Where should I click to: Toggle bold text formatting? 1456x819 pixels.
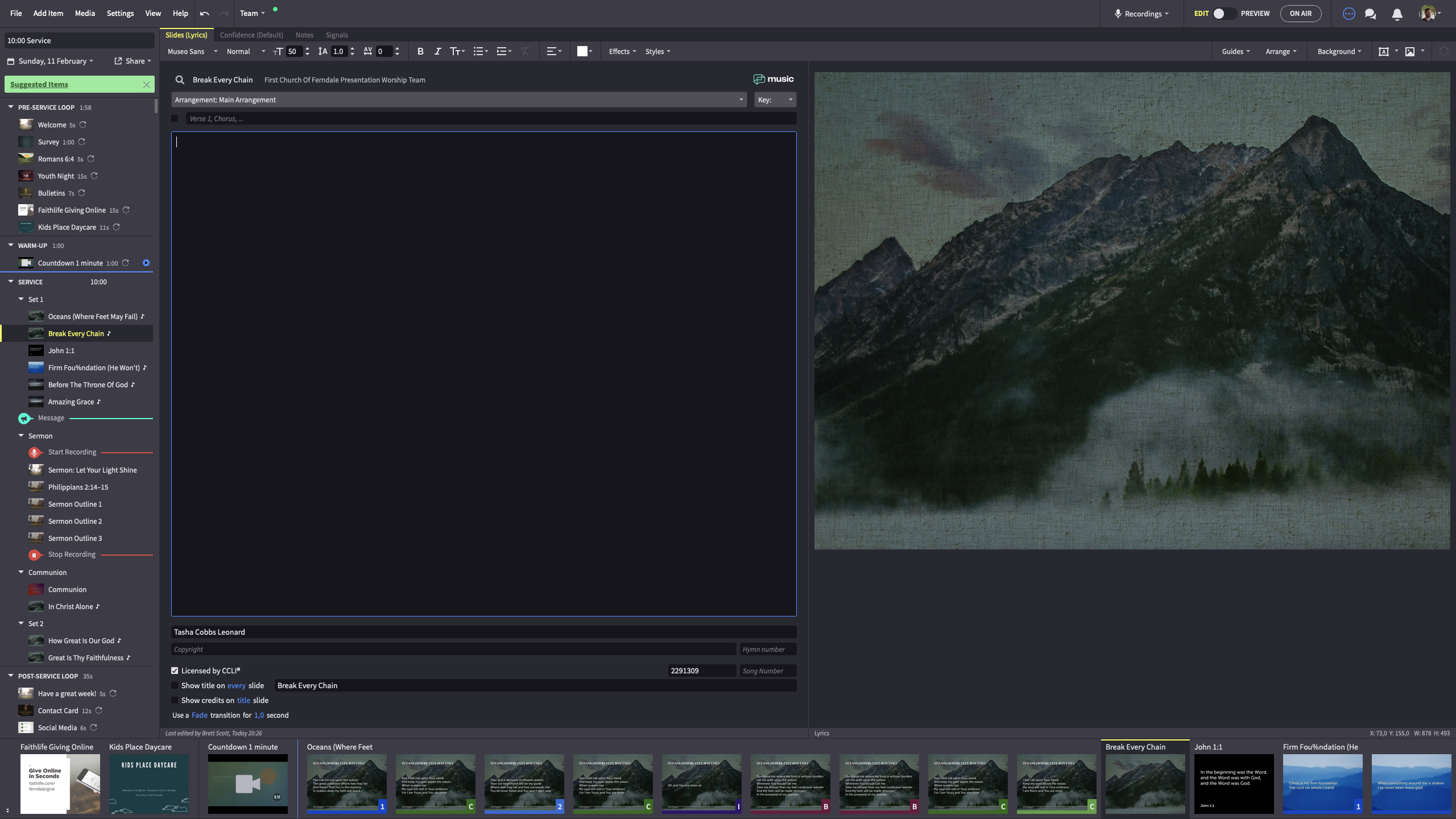tap(420, 51)
